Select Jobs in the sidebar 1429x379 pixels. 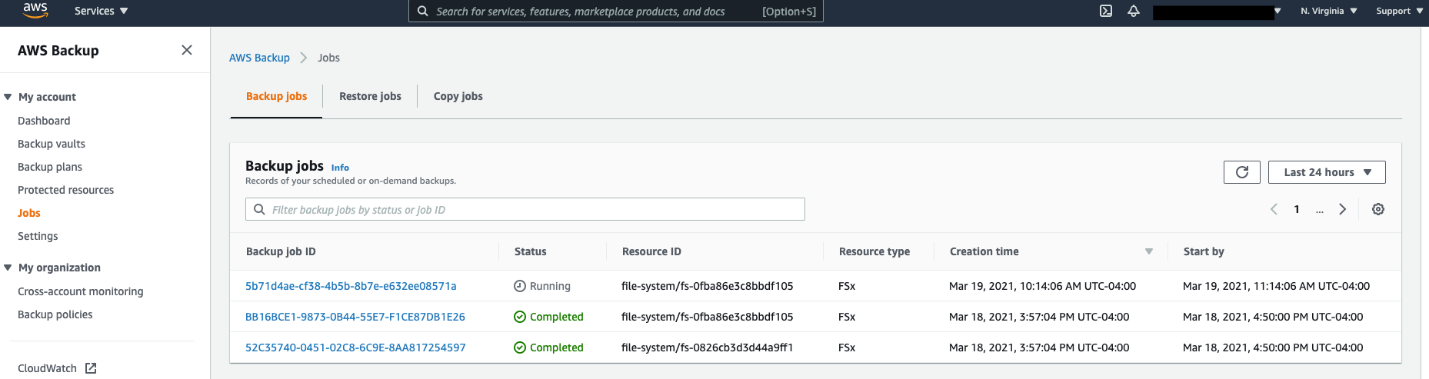(29, 213)
